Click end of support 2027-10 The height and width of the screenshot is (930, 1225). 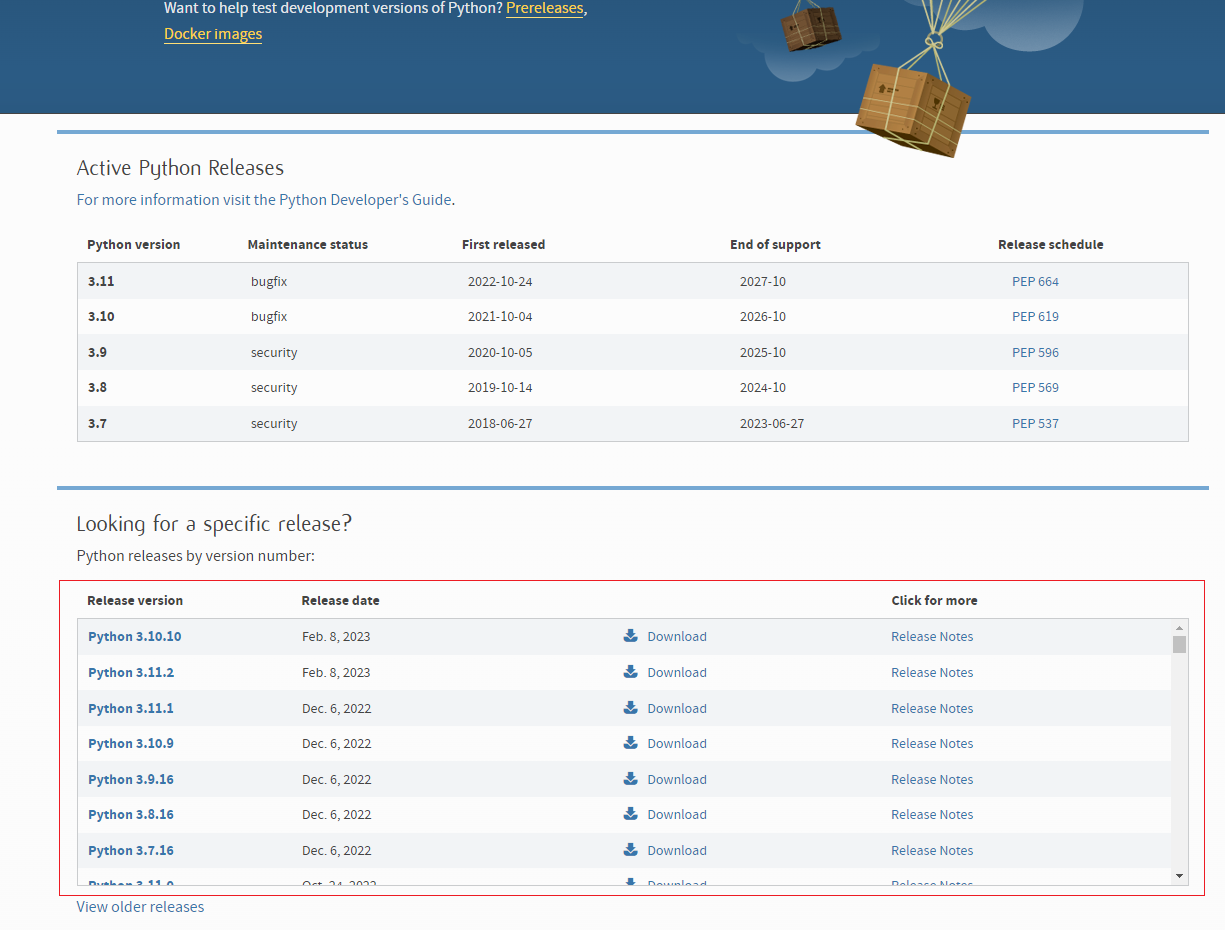[x=763, y=282]
